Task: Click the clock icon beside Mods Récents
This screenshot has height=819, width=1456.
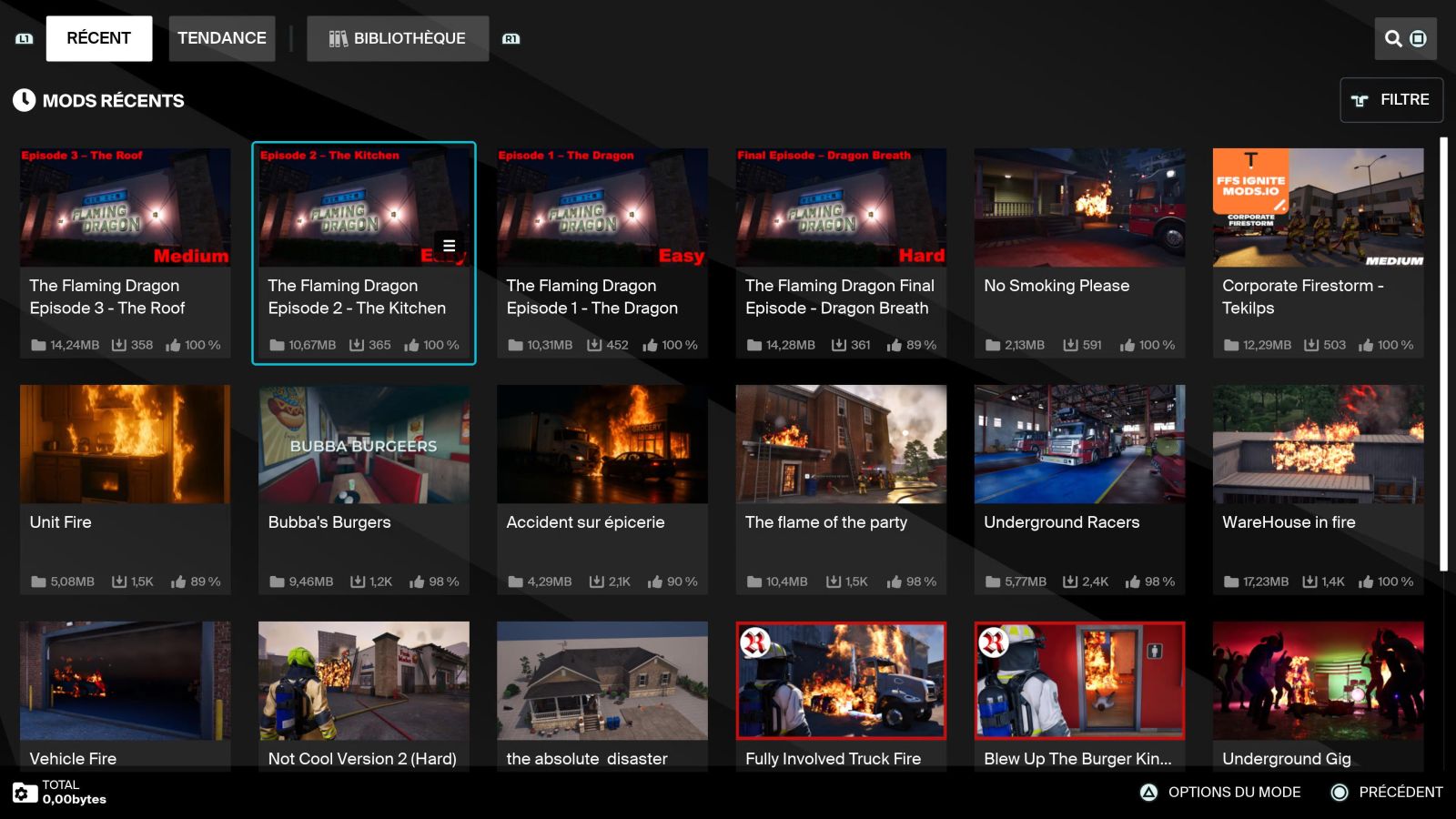Action: [24, 100]
